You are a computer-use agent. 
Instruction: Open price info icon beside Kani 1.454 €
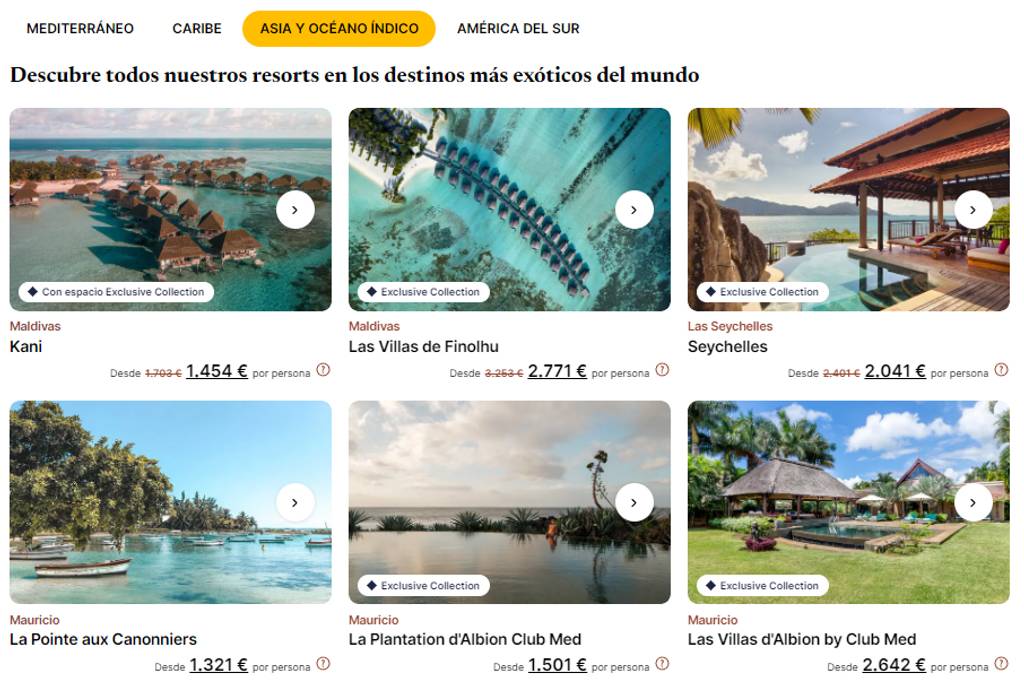tap(323, 370)
